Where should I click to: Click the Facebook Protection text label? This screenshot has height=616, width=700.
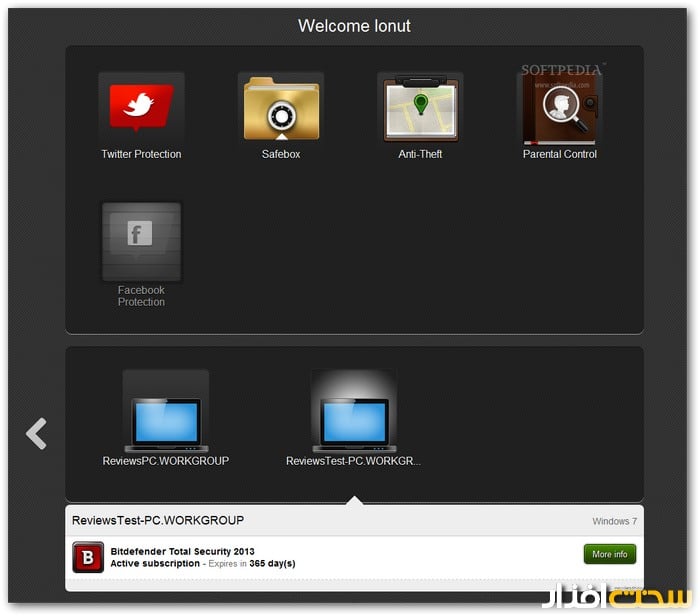click(141, 296)
